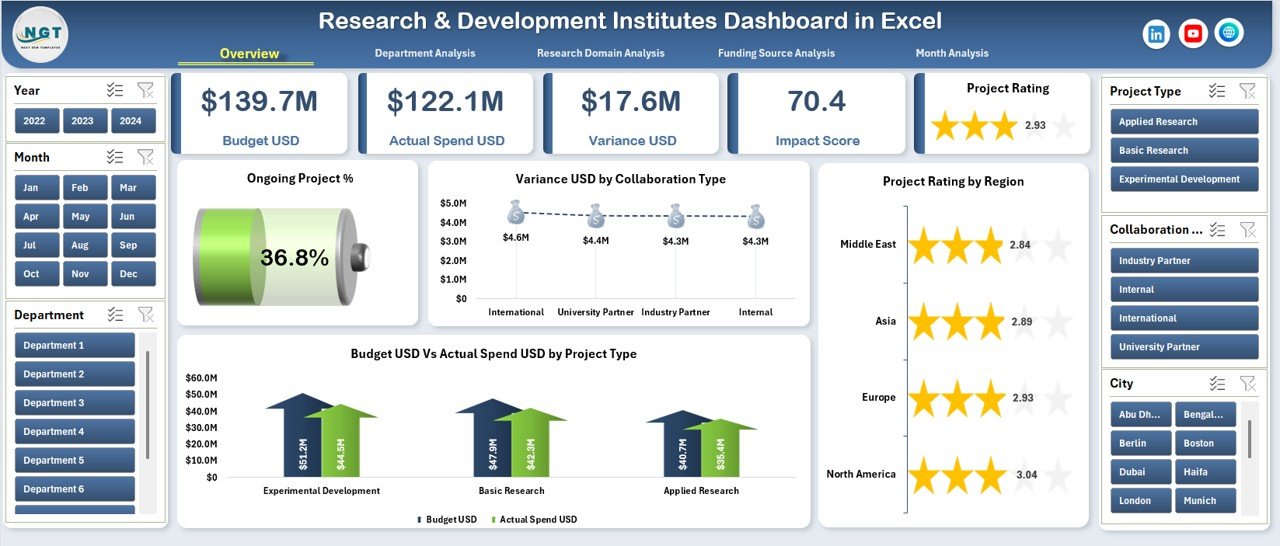The image size is (1280, 546).
Task: Toggle multi-select on Department slicer
Action: coord(115,314)
